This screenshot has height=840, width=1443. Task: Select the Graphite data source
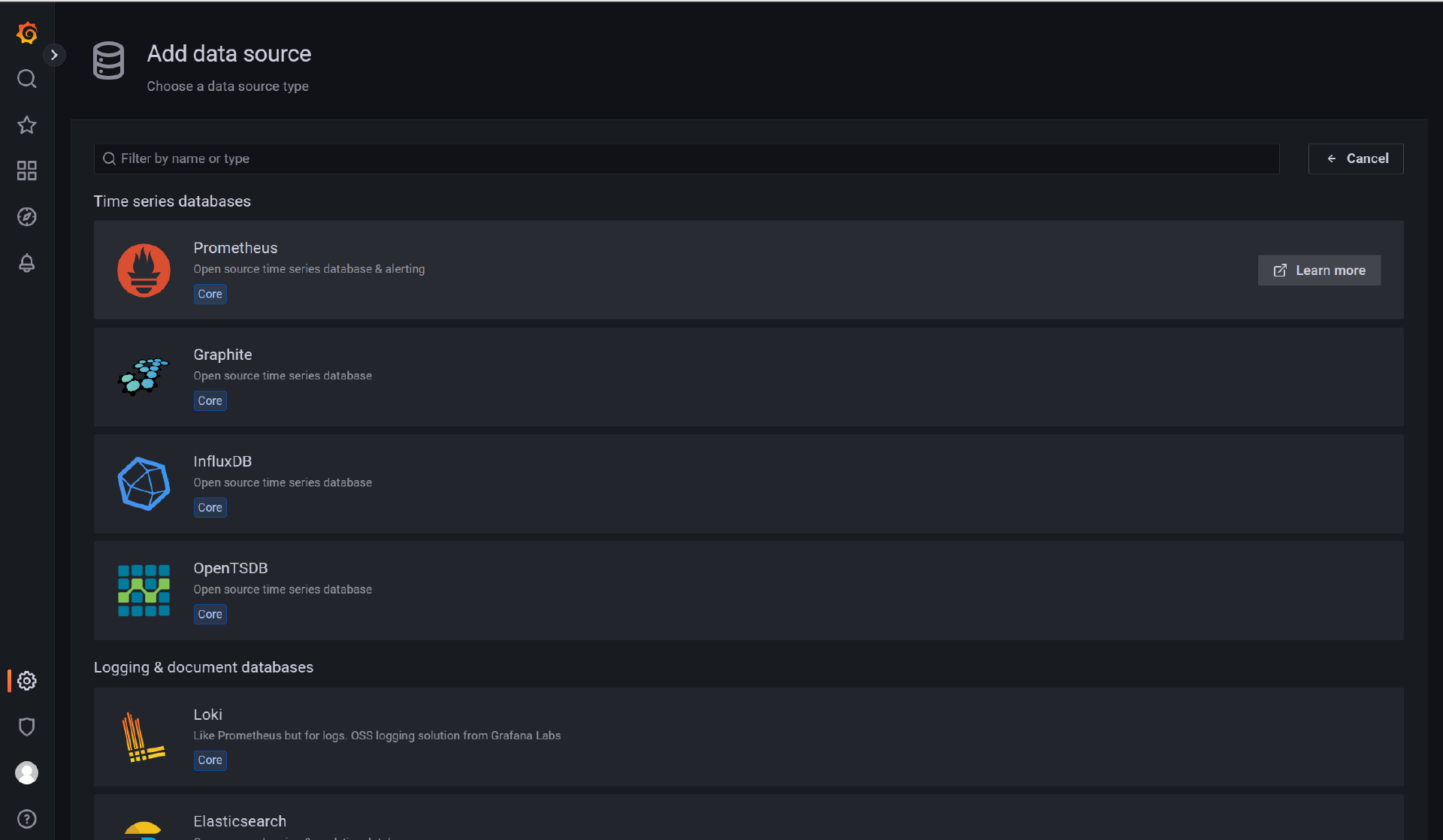point(749,377)
